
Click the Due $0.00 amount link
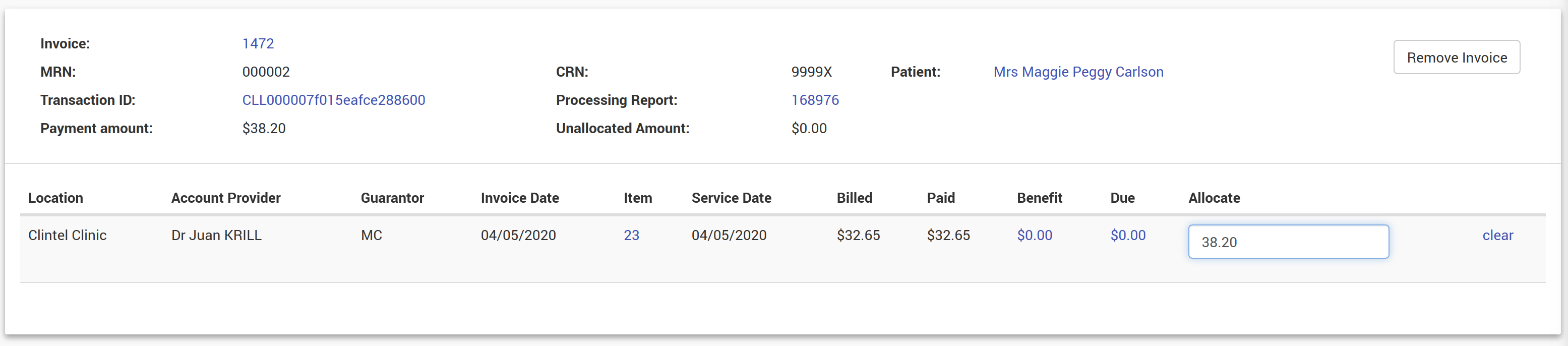pos(1127,235)
